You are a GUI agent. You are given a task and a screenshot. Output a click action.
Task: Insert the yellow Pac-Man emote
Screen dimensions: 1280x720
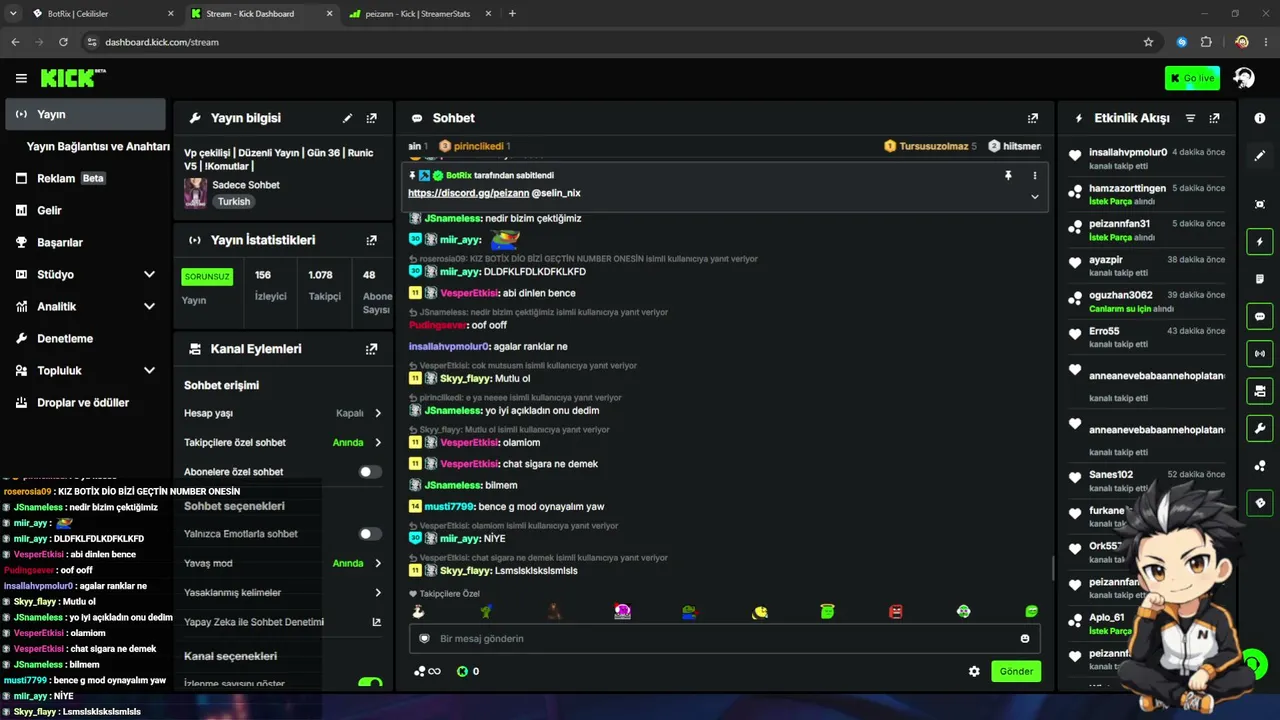click(x=759, y=611)
